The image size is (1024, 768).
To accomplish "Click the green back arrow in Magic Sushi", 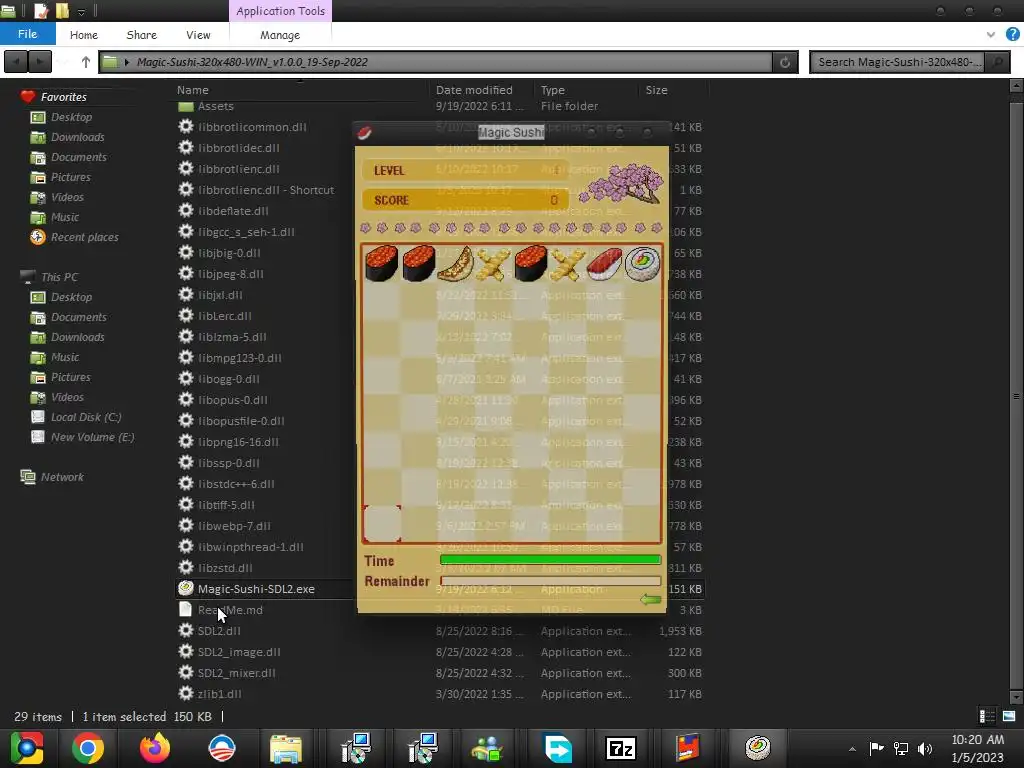I will [x=650, y=599].
